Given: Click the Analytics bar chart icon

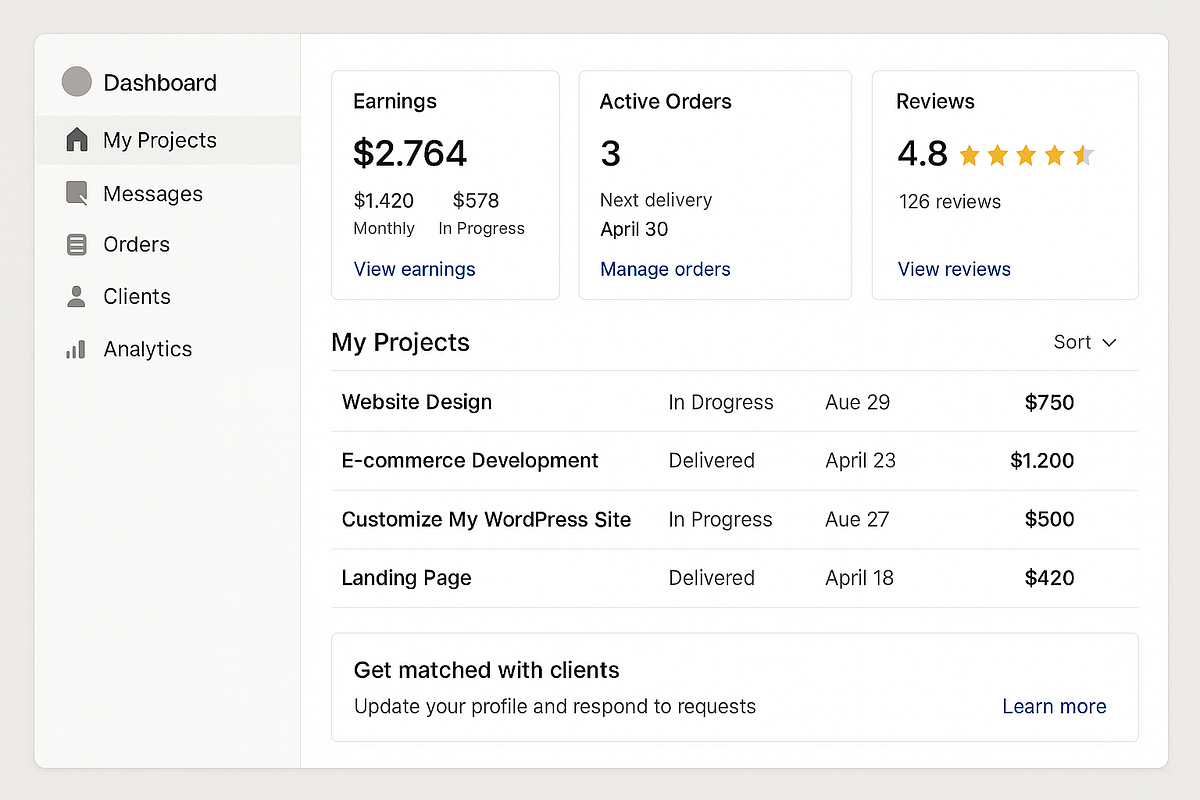Looking at the screenshot, I should coord(76,349).
